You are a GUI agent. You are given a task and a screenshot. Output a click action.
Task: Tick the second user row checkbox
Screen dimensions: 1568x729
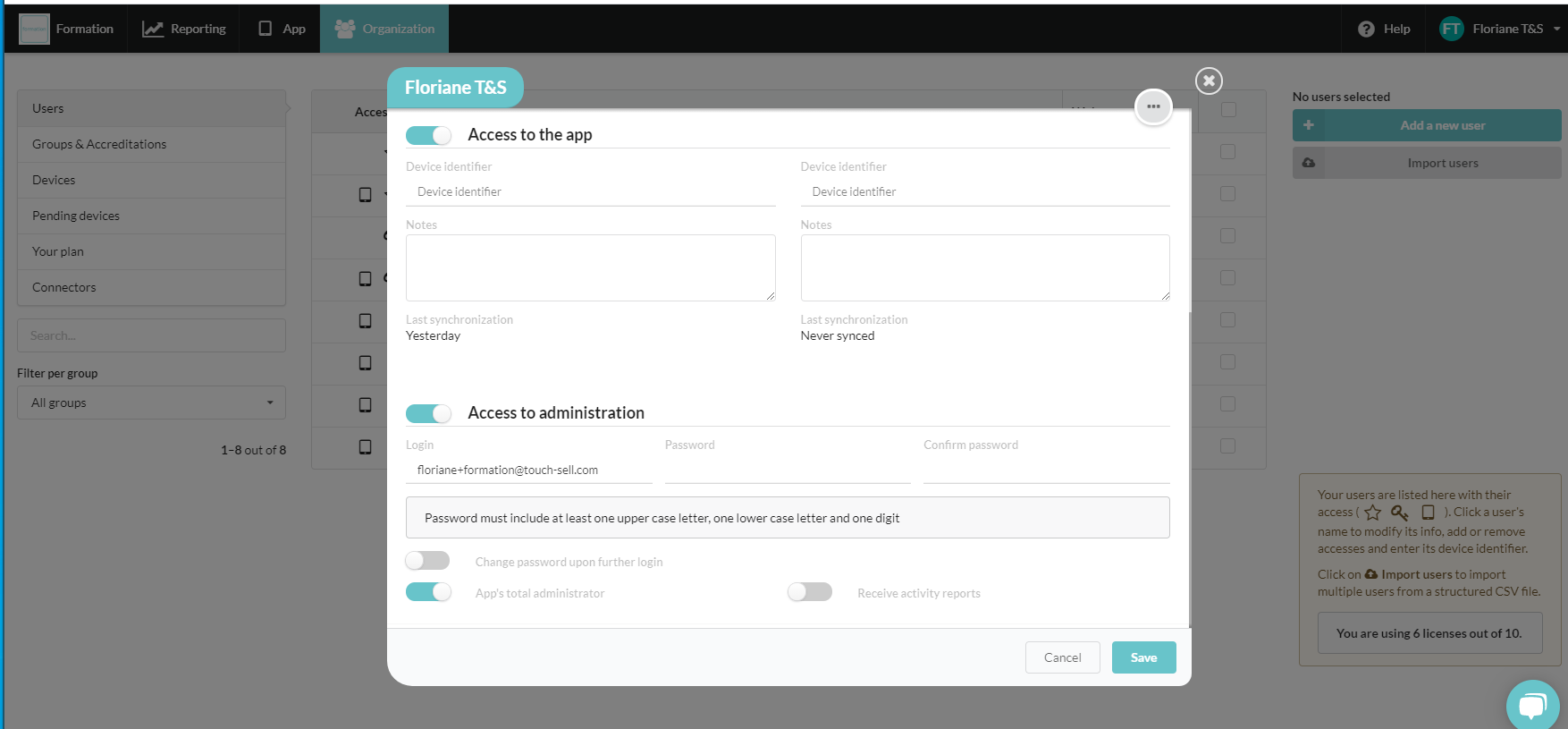[1228, 193]
